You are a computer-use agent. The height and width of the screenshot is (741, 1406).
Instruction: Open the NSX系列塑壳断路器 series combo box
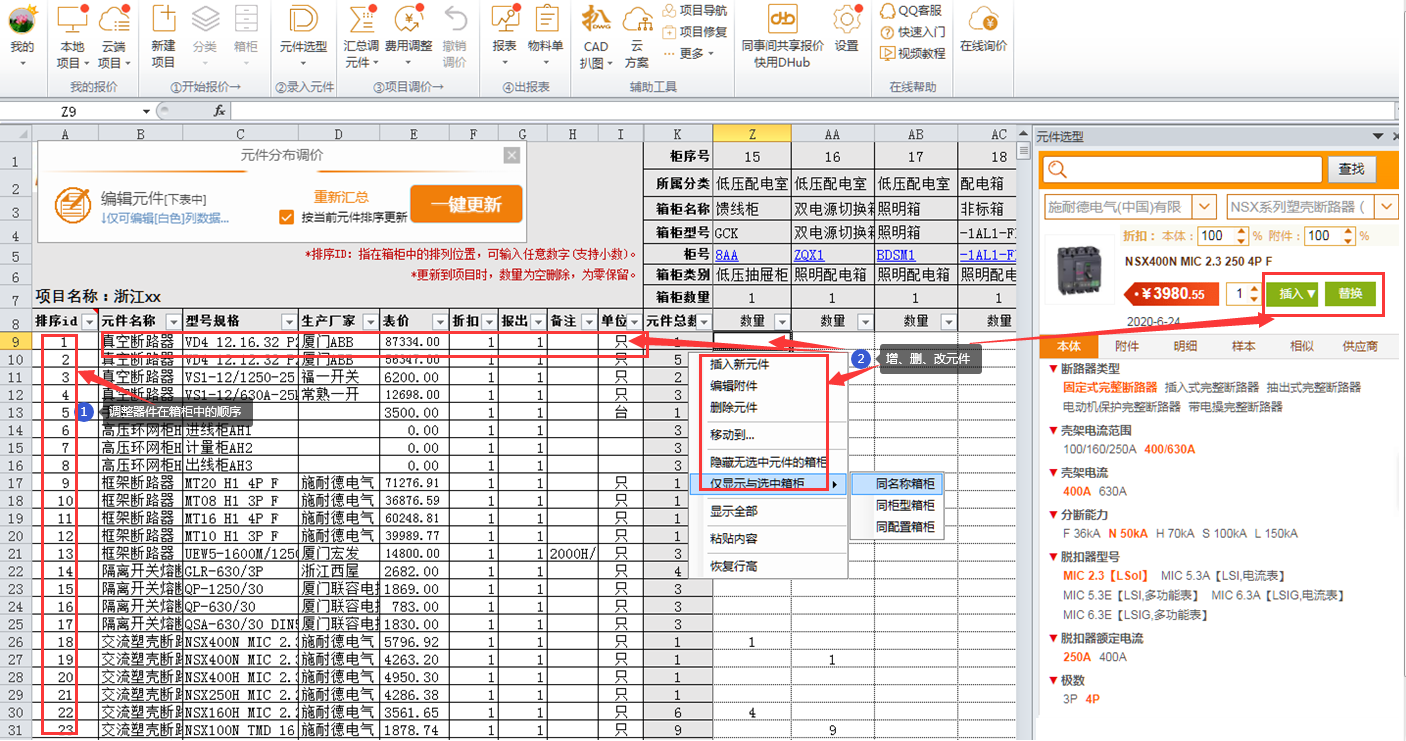pyautogui.click(x=1312, y=207)
